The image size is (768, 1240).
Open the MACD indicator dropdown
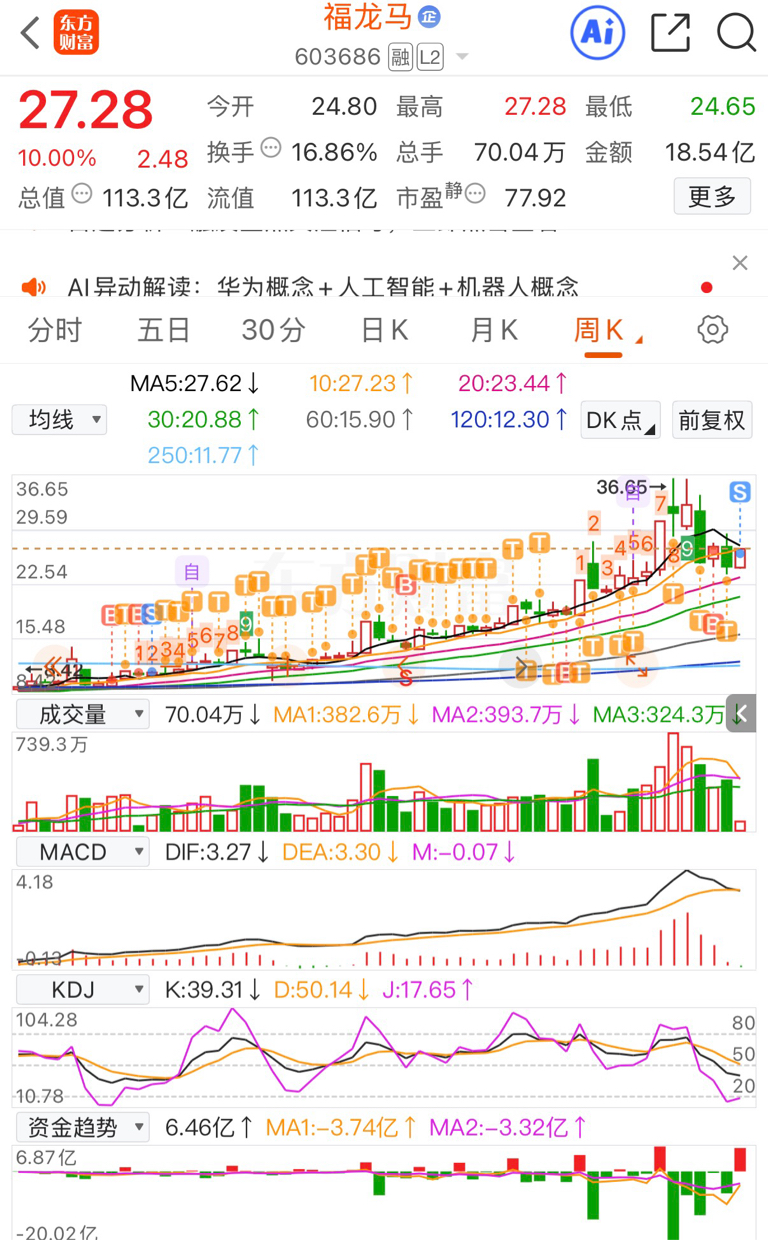[81, 852]
